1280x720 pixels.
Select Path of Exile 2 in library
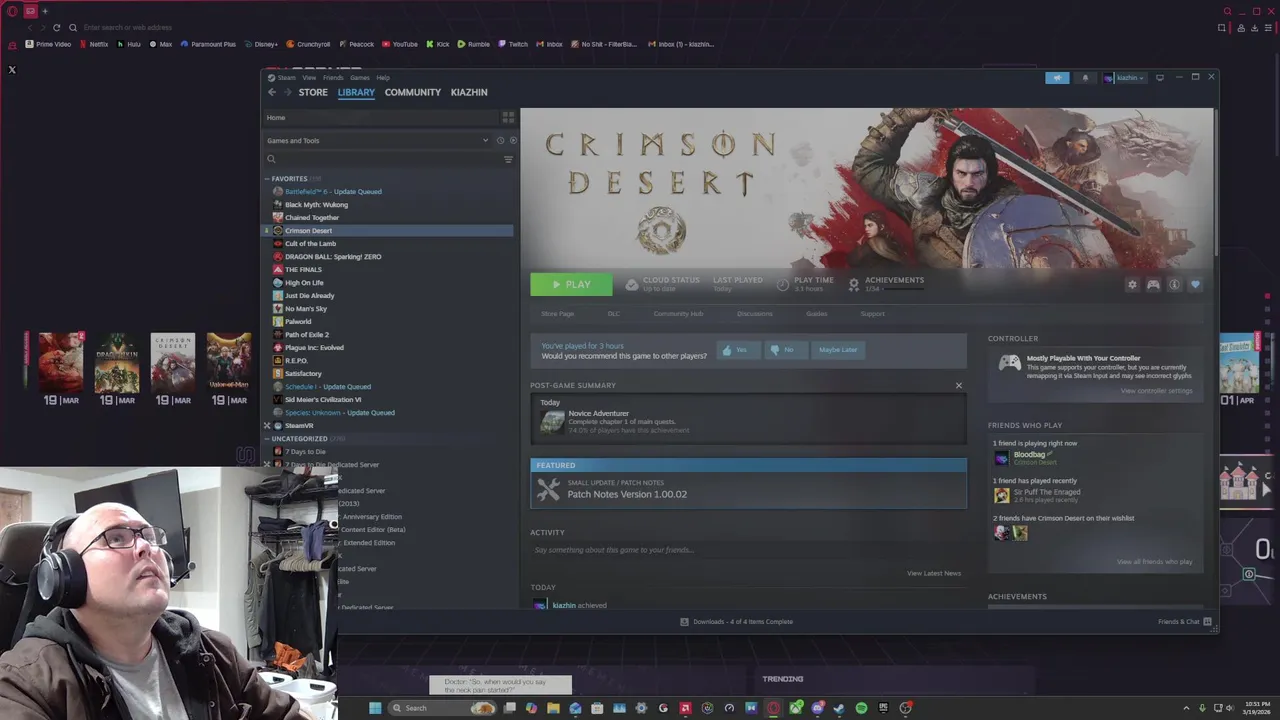307,334
